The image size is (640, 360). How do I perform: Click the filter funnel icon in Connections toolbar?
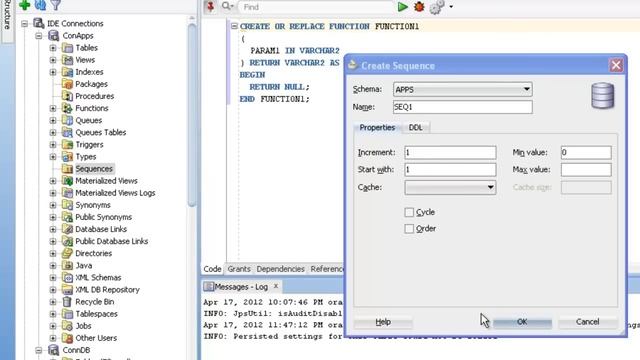click(x=56, y=5)
